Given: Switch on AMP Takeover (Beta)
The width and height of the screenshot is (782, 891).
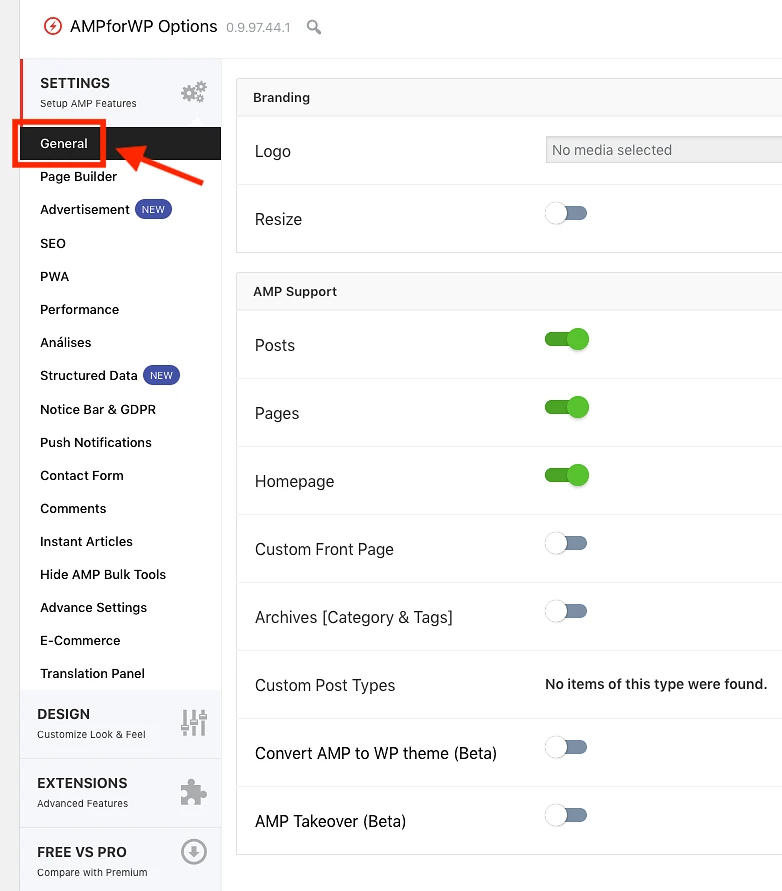Looking at the screenshot, I should coord(566,815).
